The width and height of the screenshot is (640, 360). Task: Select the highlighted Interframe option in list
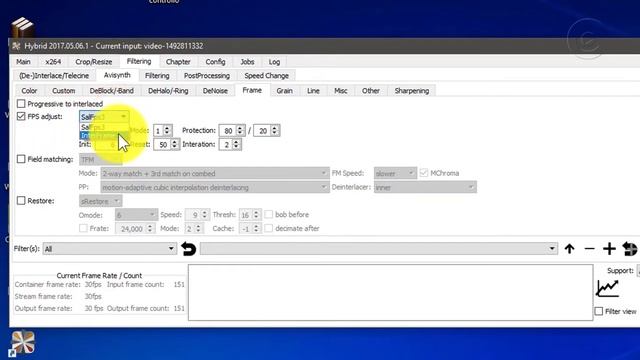tap(104, 136)
